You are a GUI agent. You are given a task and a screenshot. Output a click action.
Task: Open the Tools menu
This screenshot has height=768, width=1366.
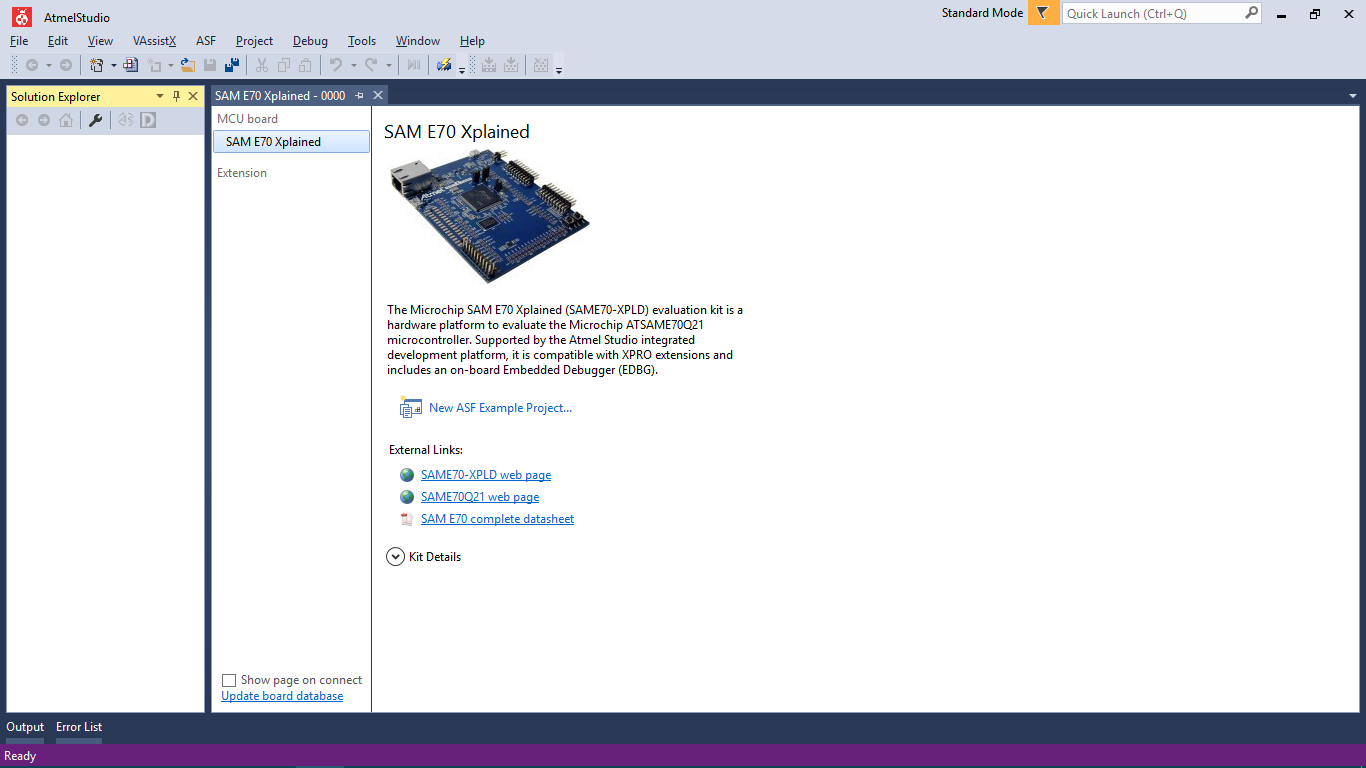click(x=362, y=41)
